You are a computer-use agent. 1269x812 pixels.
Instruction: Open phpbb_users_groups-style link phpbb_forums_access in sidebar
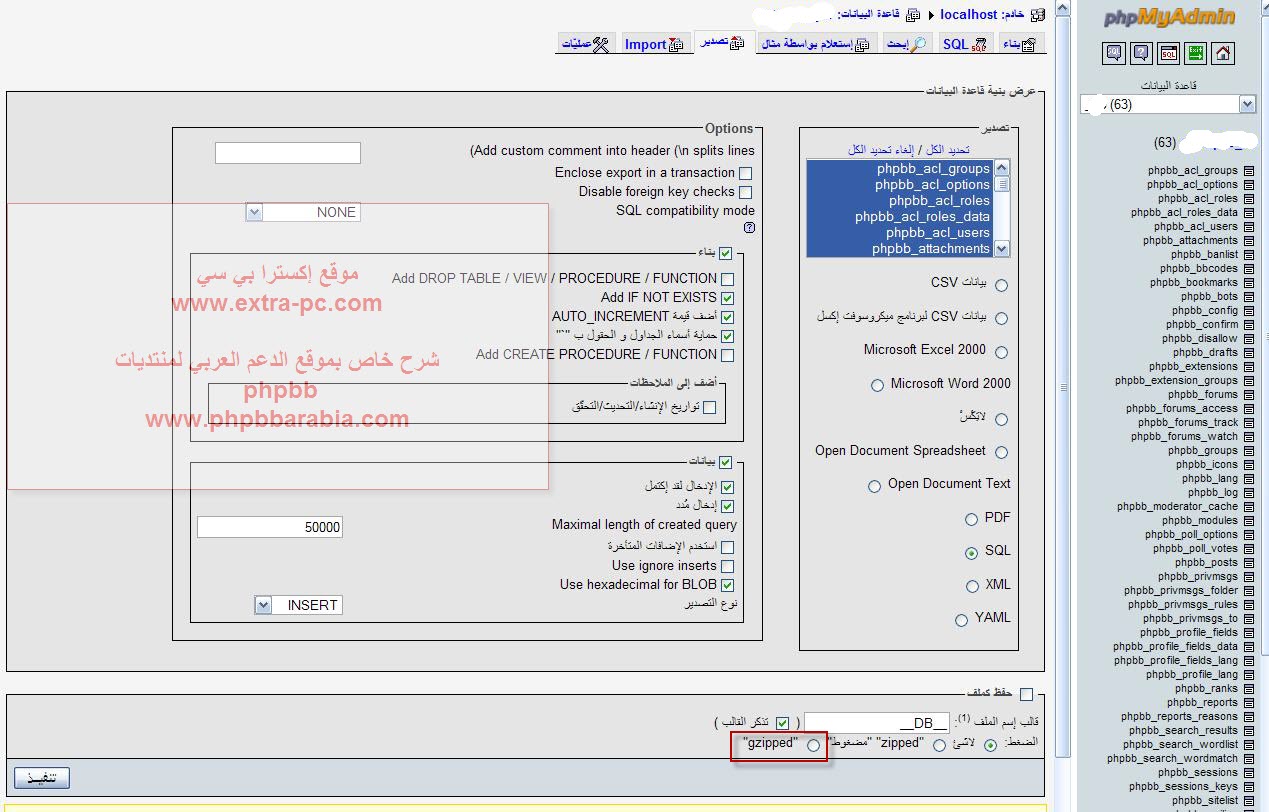1182,409
